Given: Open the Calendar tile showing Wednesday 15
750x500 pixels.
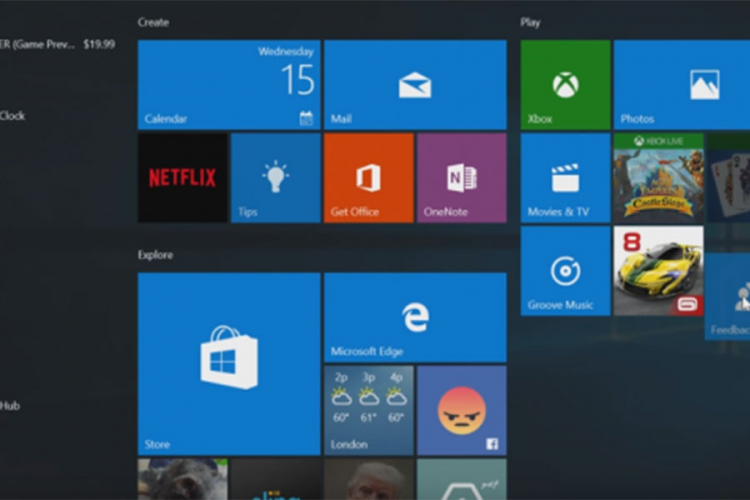Looking at the screenshot, I should [x=229, y=85].
